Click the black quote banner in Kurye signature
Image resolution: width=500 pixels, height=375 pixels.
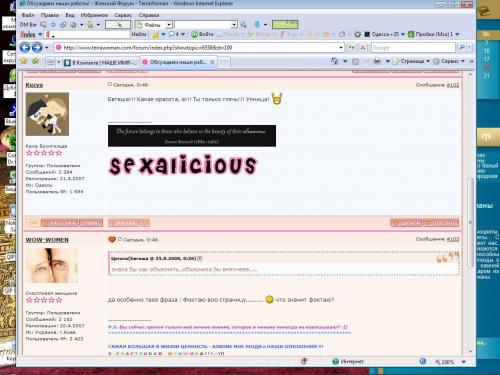click(x=192, y=136)
